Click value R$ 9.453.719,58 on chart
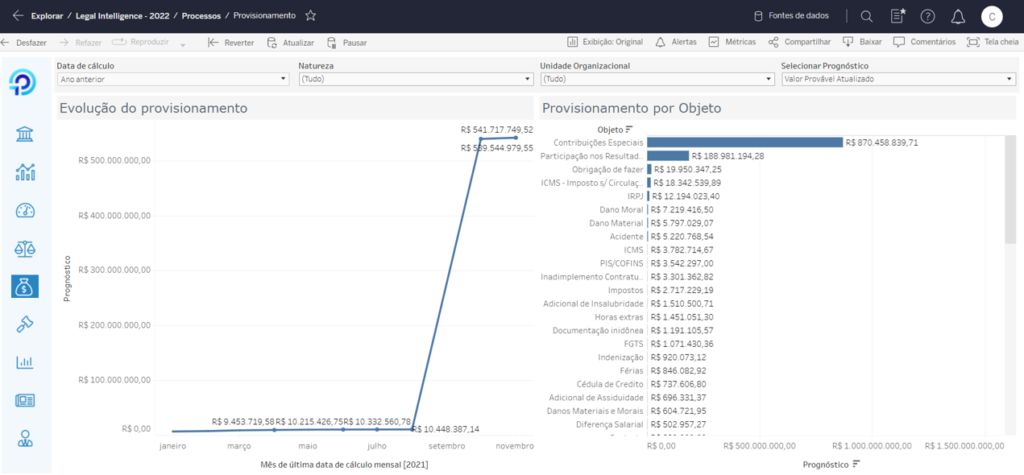Screen dimensions: 1024x475 pyautogui.click(x=243, y=422)
